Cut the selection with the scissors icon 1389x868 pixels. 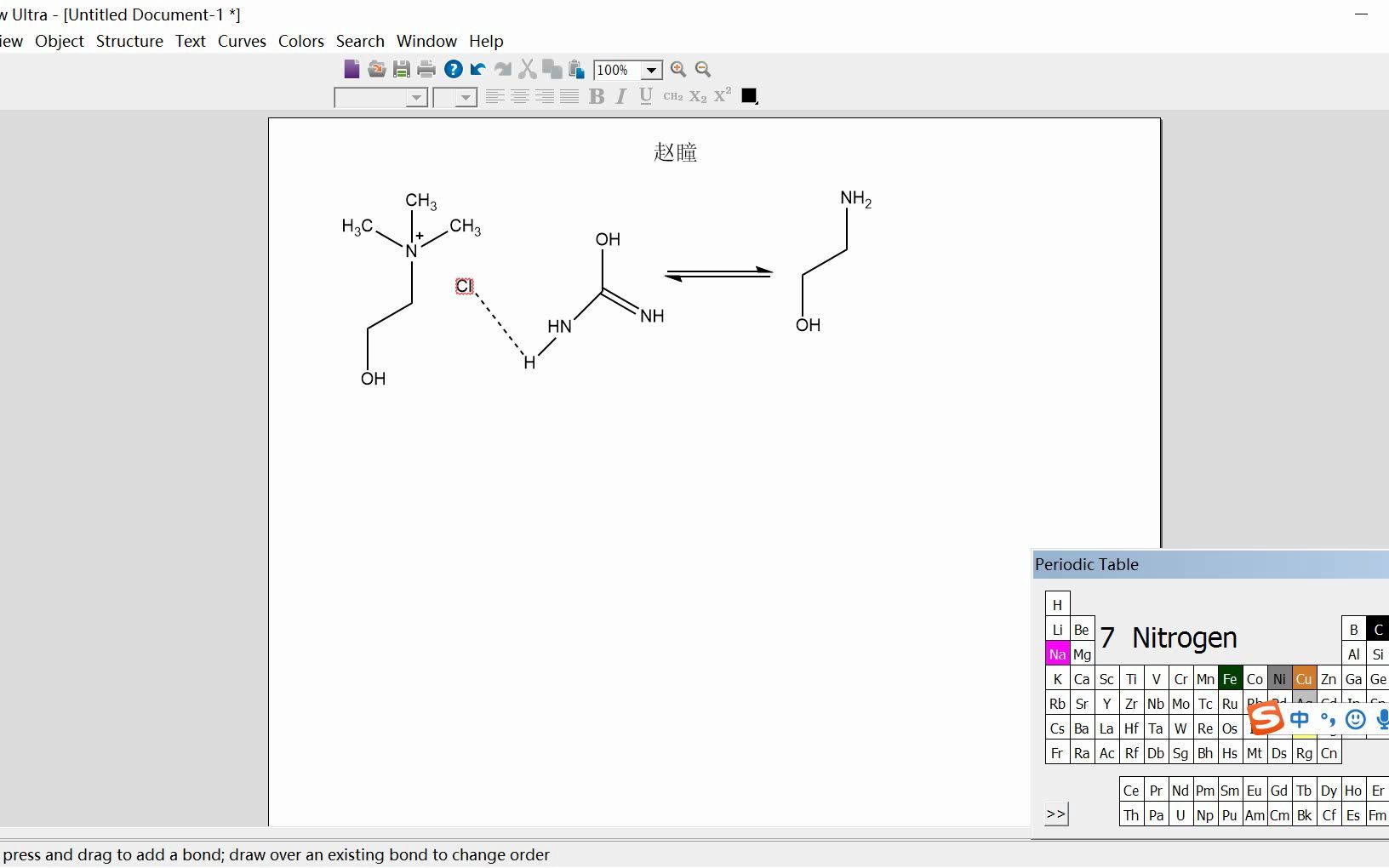click(528, 70)
